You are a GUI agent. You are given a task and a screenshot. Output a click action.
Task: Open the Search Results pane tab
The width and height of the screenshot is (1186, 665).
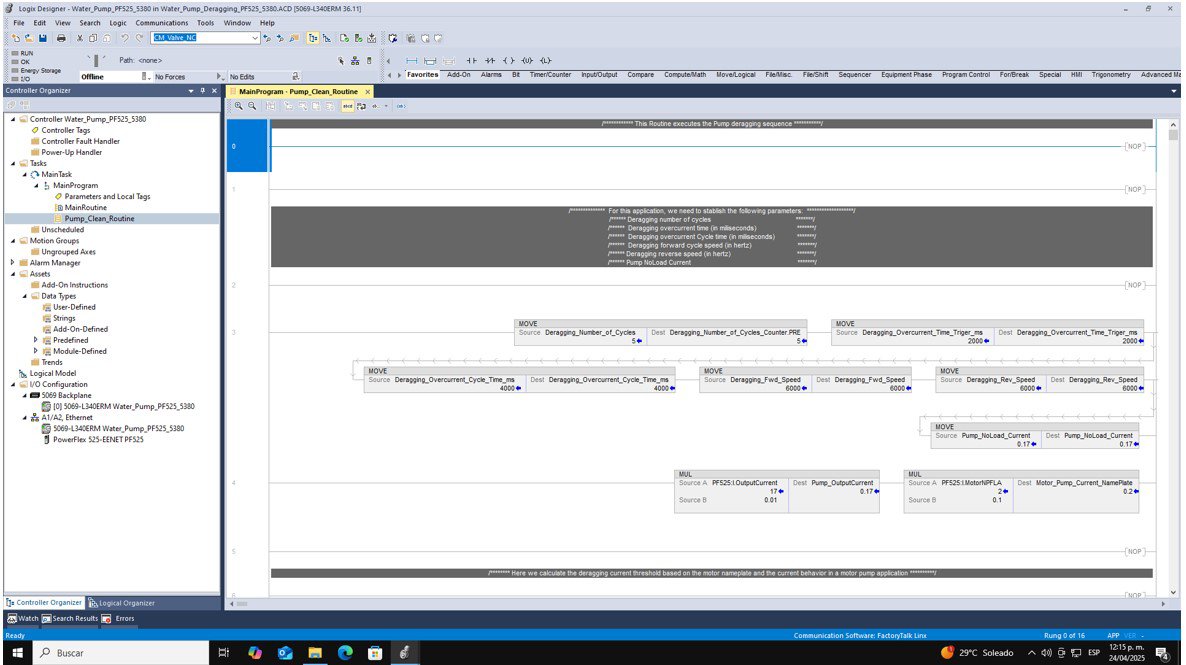[x=70, y=619]
